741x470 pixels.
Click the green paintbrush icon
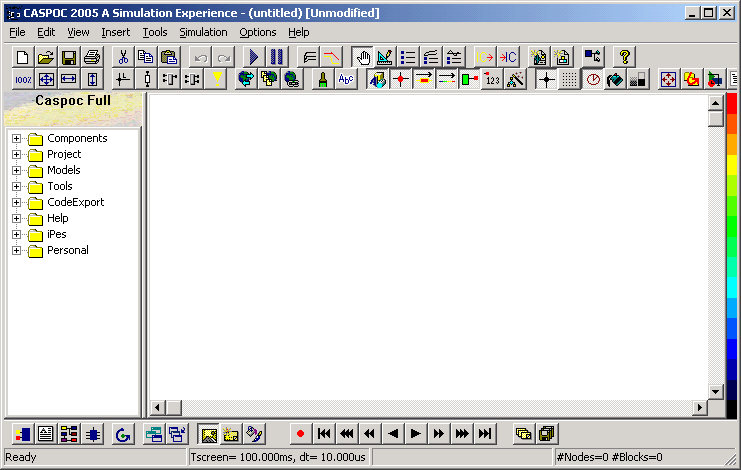[323, 79]
